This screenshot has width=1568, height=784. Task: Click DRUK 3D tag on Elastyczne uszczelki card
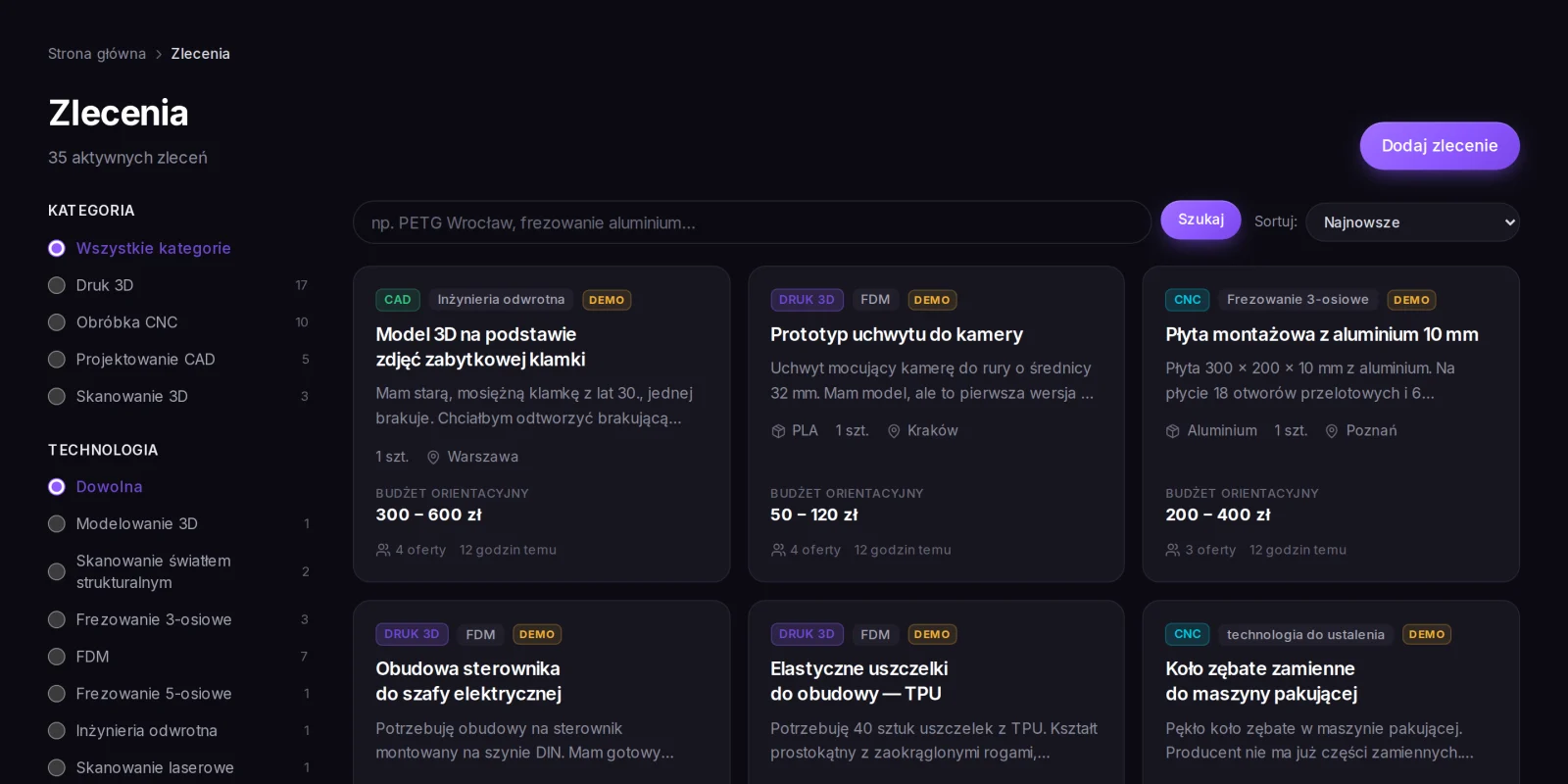coord(807,634)
